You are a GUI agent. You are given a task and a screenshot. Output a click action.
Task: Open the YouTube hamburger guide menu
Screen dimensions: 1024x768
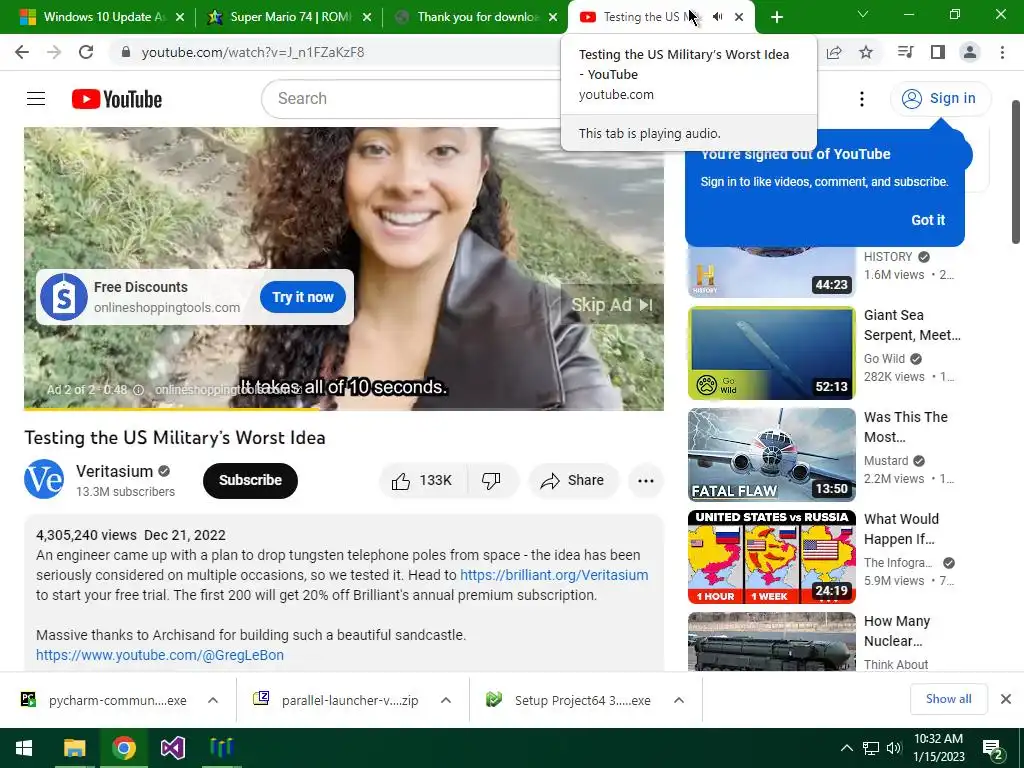[x=36, y=99]
